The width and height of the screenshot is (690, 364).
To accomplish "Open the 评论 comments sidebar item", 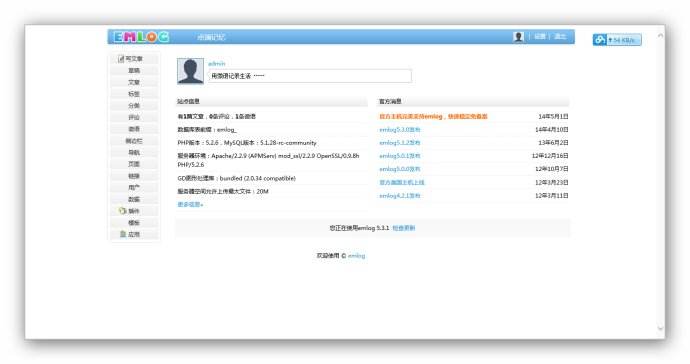I will [x=134, y=118].
